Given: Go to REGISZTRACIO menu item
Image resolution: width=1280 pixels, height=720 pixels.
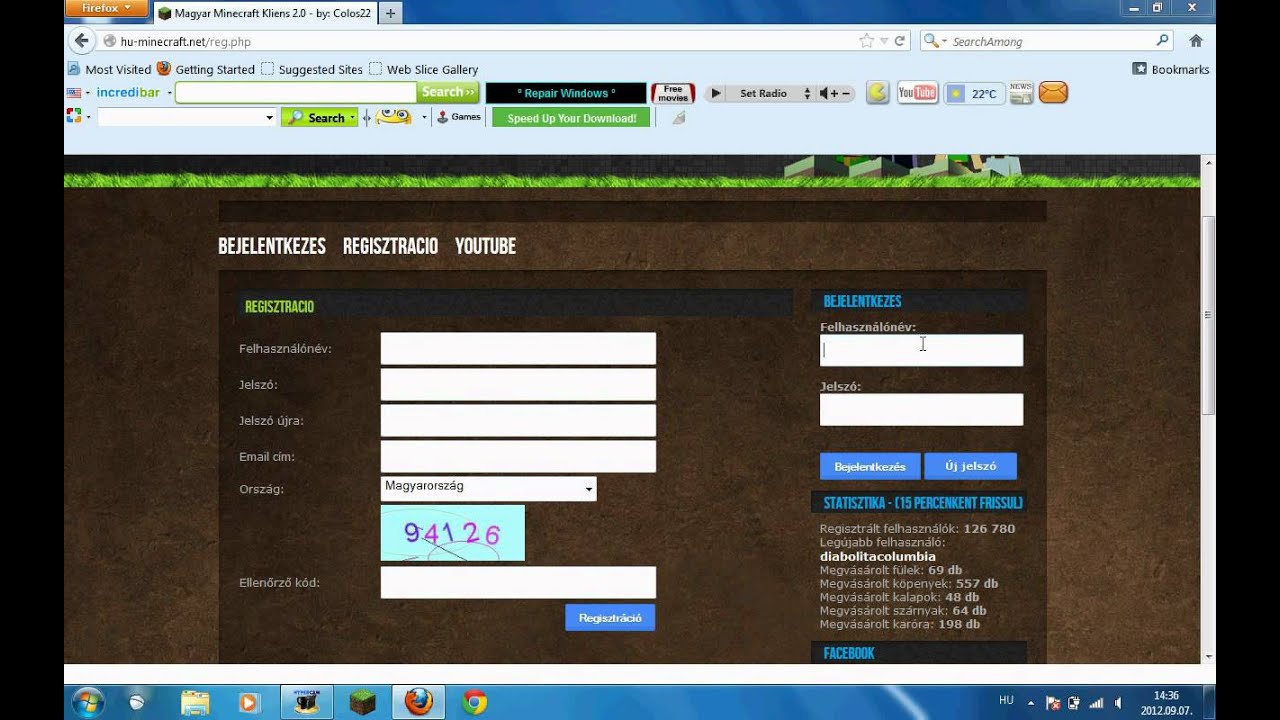Looking at the screenshot, I should point(390,246).
